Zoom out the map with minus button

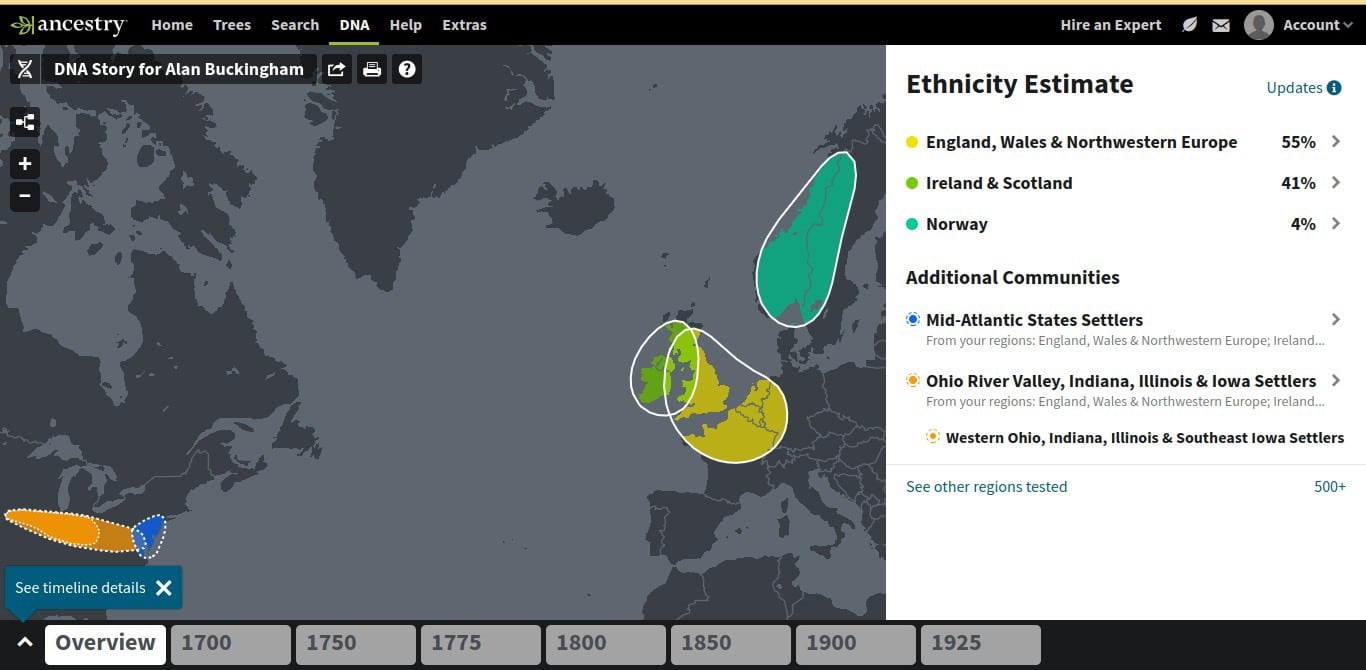tap(25, 196)
